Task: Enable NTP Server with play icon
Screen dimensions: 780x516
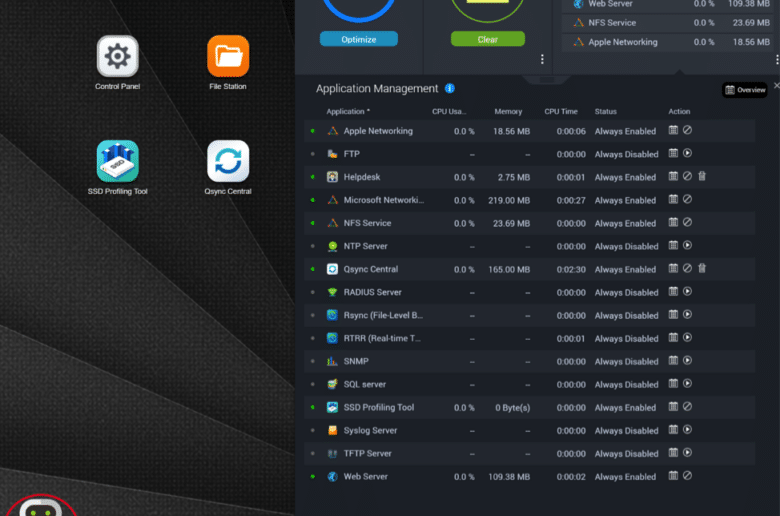Action: tap(687, 245)
